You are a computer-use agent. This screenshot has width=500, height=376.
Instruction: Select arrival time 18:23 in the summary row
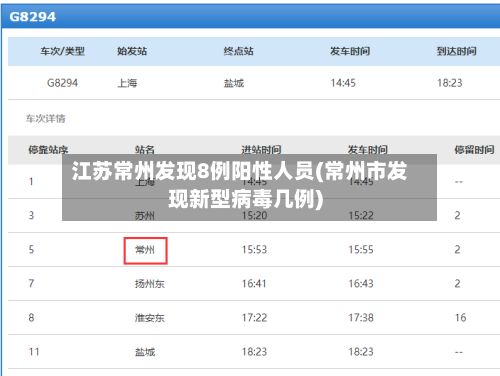click(x=450, y=83)
